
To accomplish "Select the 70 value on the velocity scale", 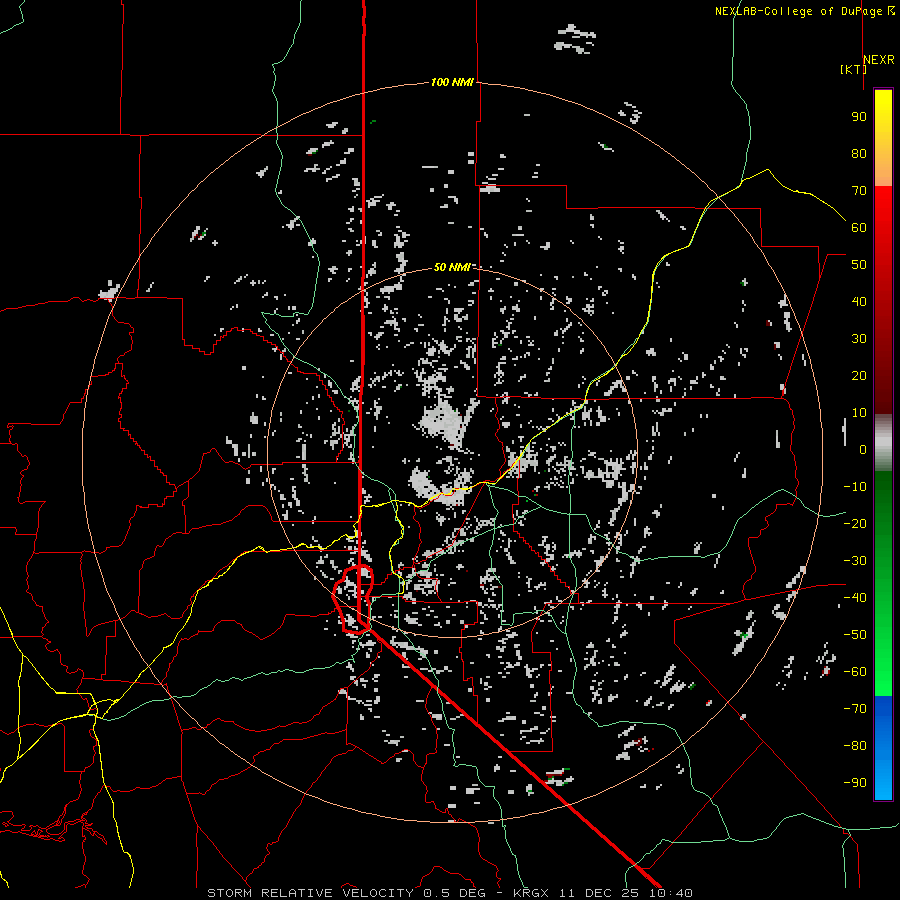I will 859,191.
